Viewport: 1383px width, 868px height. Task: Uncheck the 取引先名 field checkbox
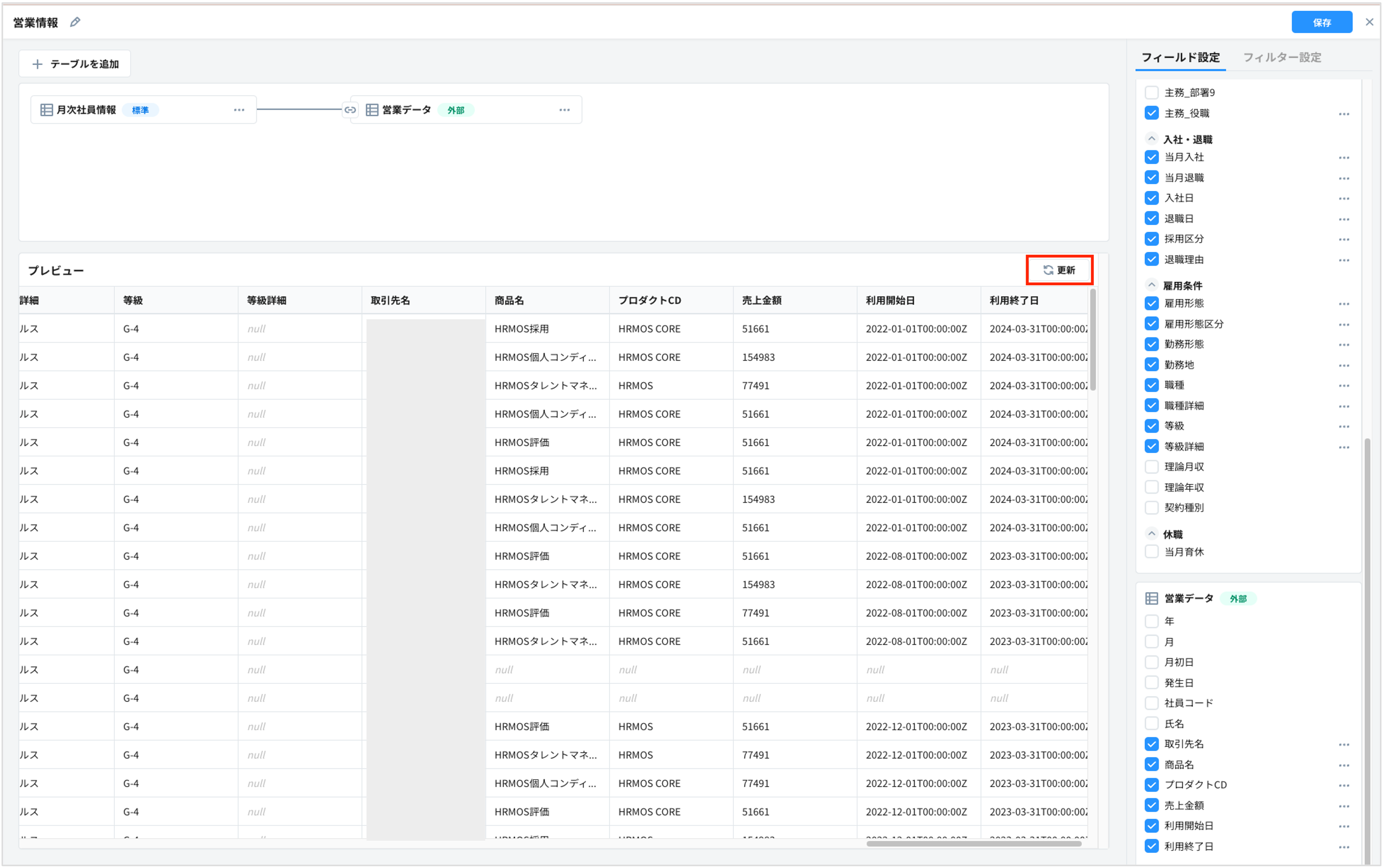click(1151, 744)
